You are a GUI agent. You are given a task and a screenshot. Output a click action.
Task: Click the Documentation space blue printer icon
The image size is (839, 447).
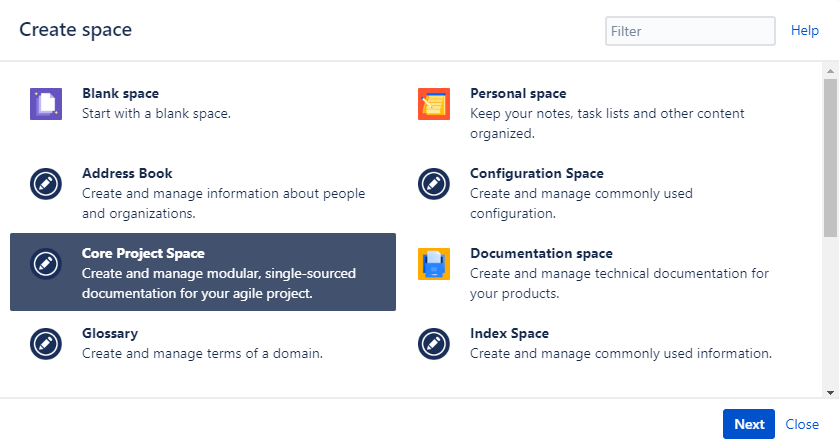pyautogui.click(x=433, y=264)
